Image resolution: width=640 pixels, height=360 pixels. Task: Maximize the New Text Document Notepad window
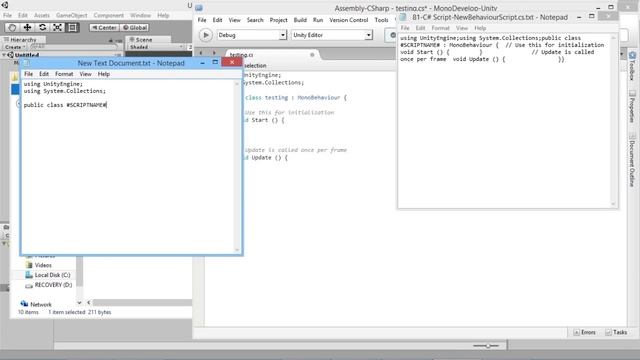[x=215, y=62]
